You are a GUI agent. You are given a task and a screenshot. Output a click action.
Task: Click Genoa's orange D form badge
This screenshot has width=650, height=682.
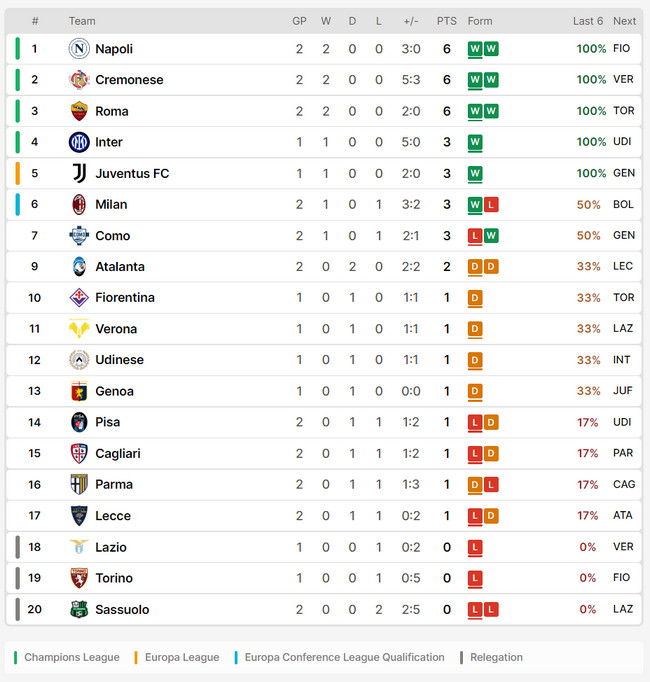tap(475, 391)
